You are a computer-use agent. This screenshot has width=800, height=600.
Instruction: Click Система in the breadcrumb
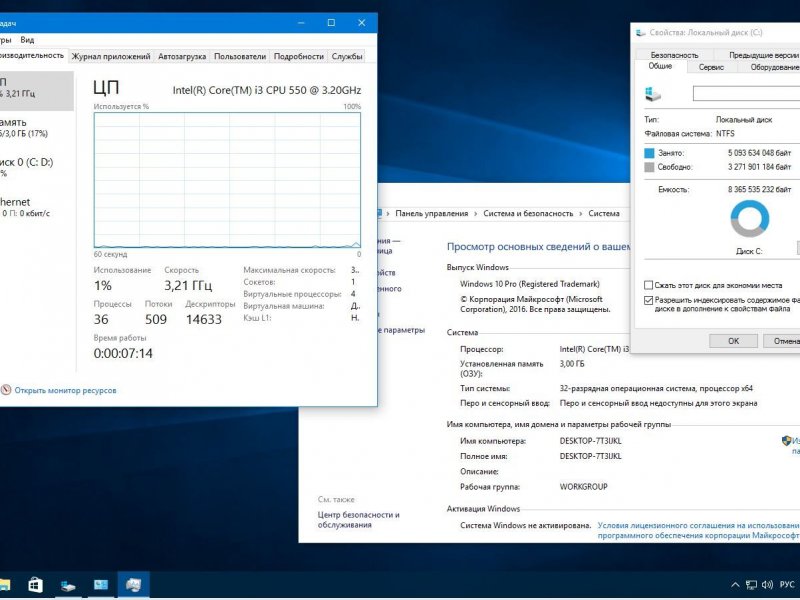604,213
